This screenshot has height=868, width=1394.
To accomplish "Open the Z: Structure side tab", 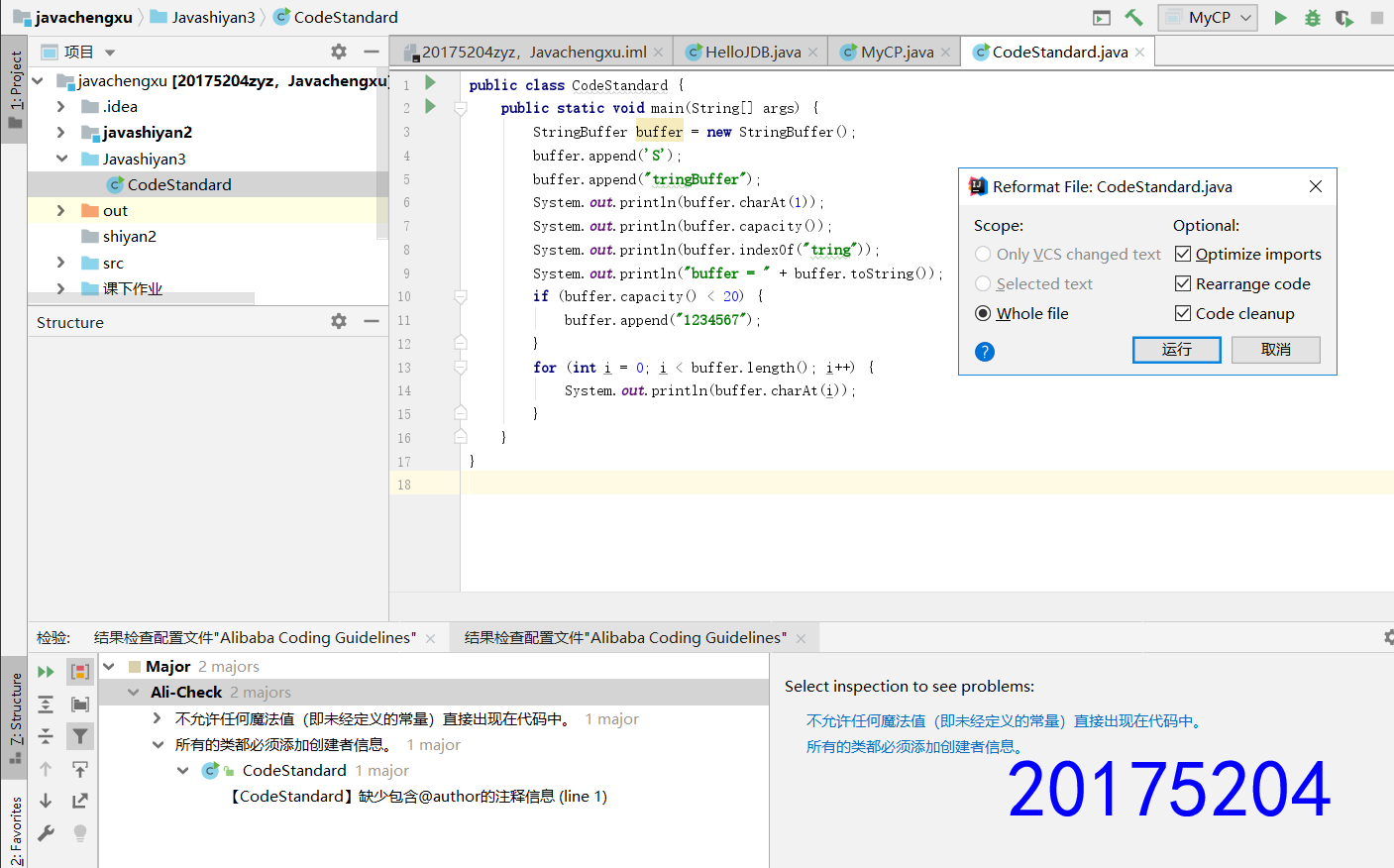I will [x=14, y=718].
